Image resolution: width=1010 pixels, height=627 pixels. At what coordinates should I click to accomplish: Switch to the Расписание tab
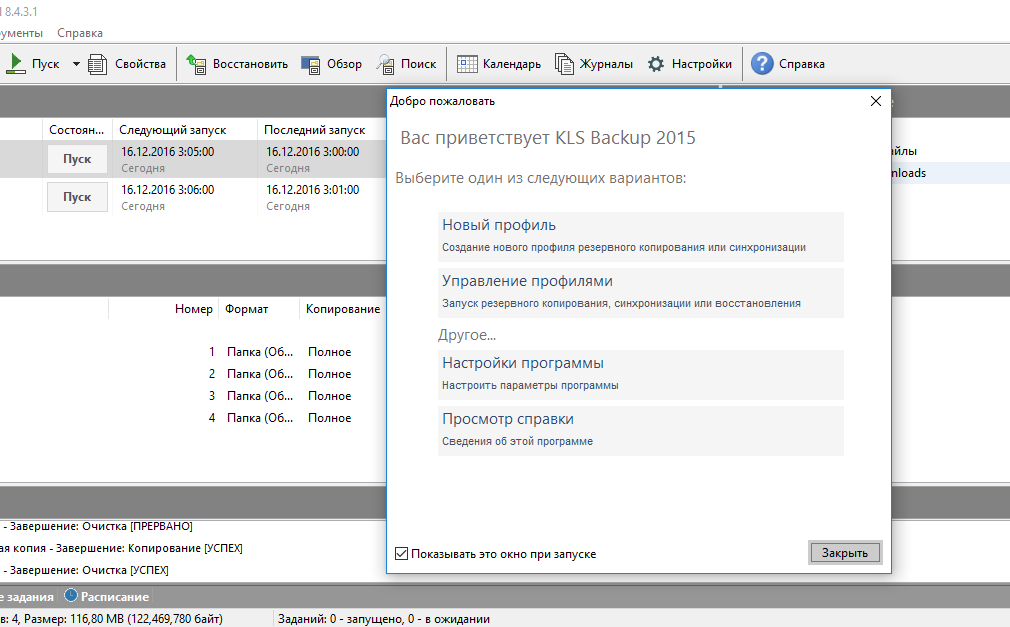tap(107, 597)
